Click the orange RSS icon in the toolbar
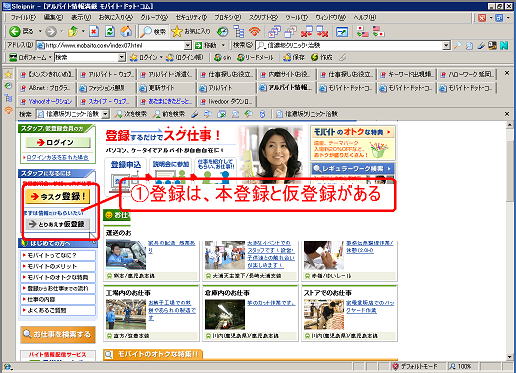 (255, 32)
